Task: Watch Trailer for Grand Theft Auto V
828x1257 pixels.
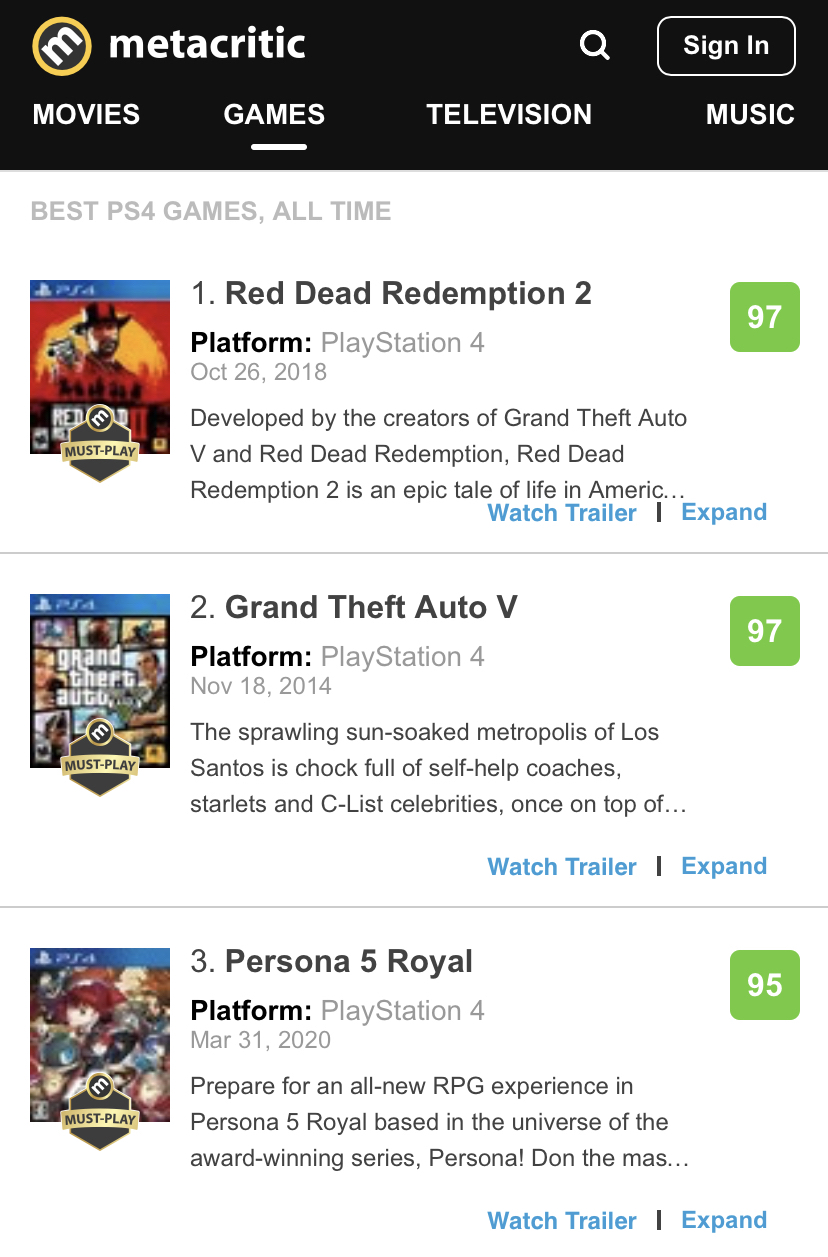Action: [562, 867]
